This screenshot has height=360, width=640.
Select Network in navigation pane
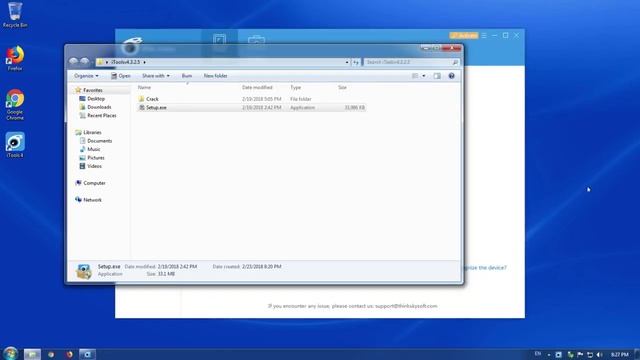click(x=92, y=200)
